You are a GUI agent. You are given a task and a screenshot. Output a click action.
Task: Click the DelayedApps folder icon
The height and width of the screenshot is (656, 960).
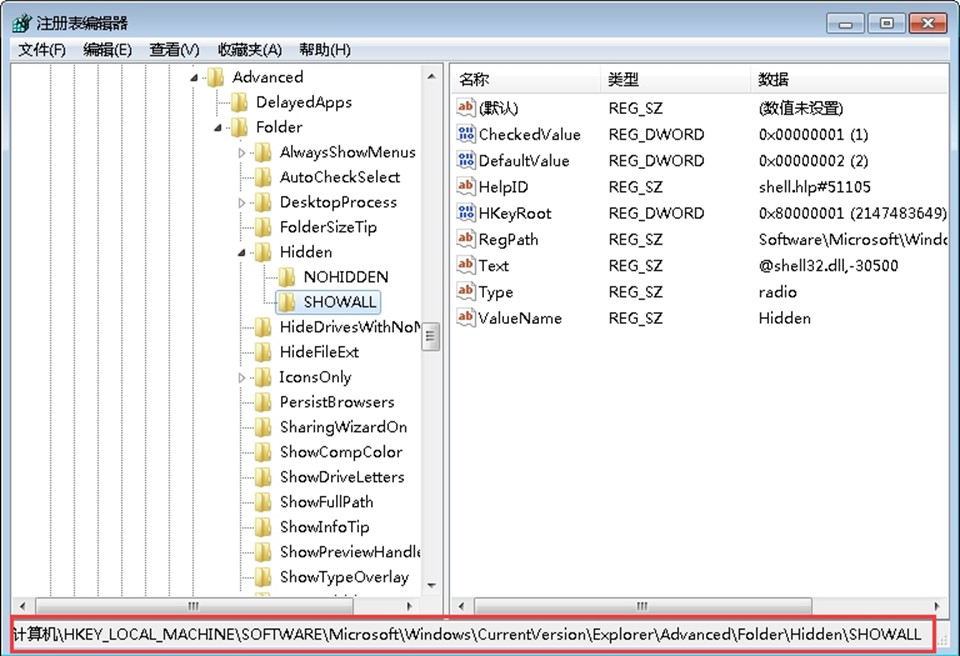pyautogui.click(x=239, y=102)
